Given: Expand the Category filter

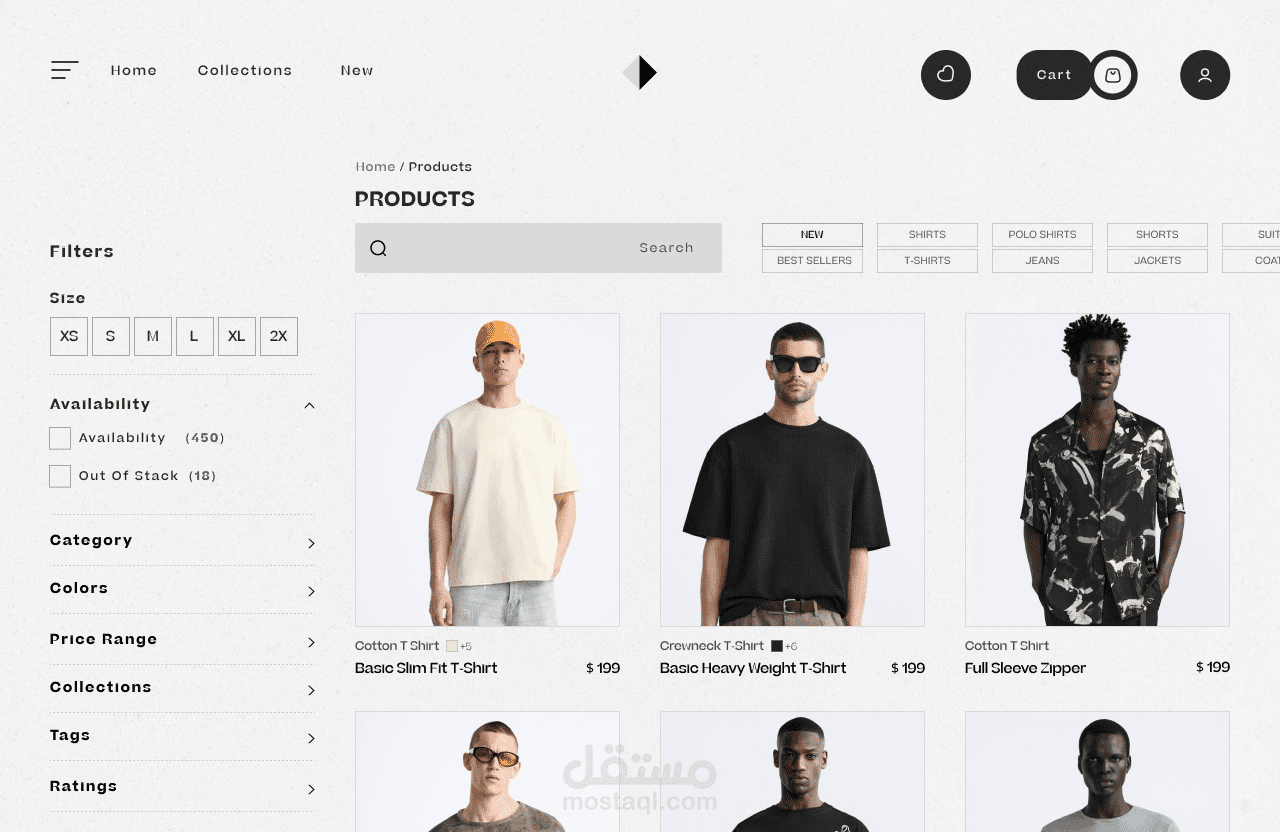Looking at the screenshot, I should pyautogui.click(x=311, y=543).
